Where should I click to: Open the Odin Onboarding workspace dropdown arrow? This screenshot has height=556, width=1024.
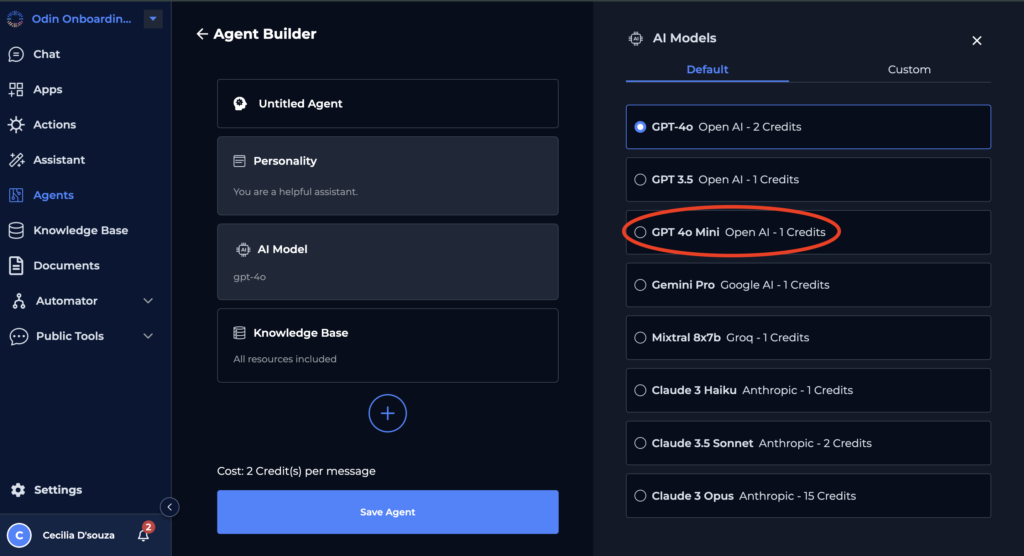pyautogui.click(x=153, y=19)
